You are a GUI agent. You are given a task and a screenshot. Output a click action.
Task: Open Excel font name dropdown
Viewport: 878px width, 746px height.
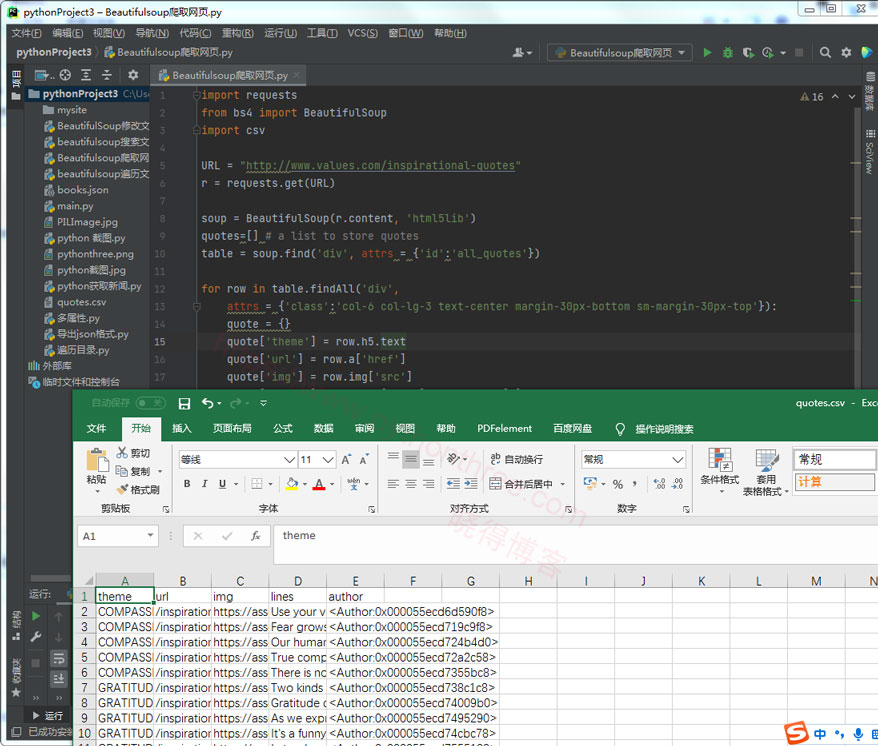pyautogui.click(x=289, y=460)
